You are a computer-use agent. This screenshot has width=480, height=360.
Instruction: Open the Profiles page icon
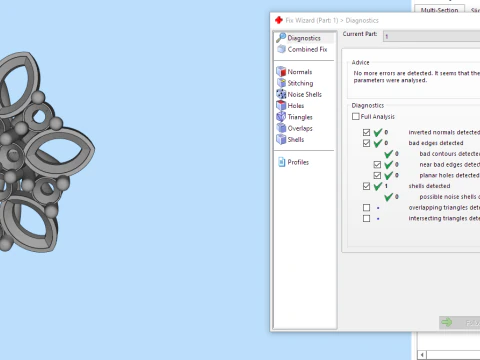[x=282, y=162]
